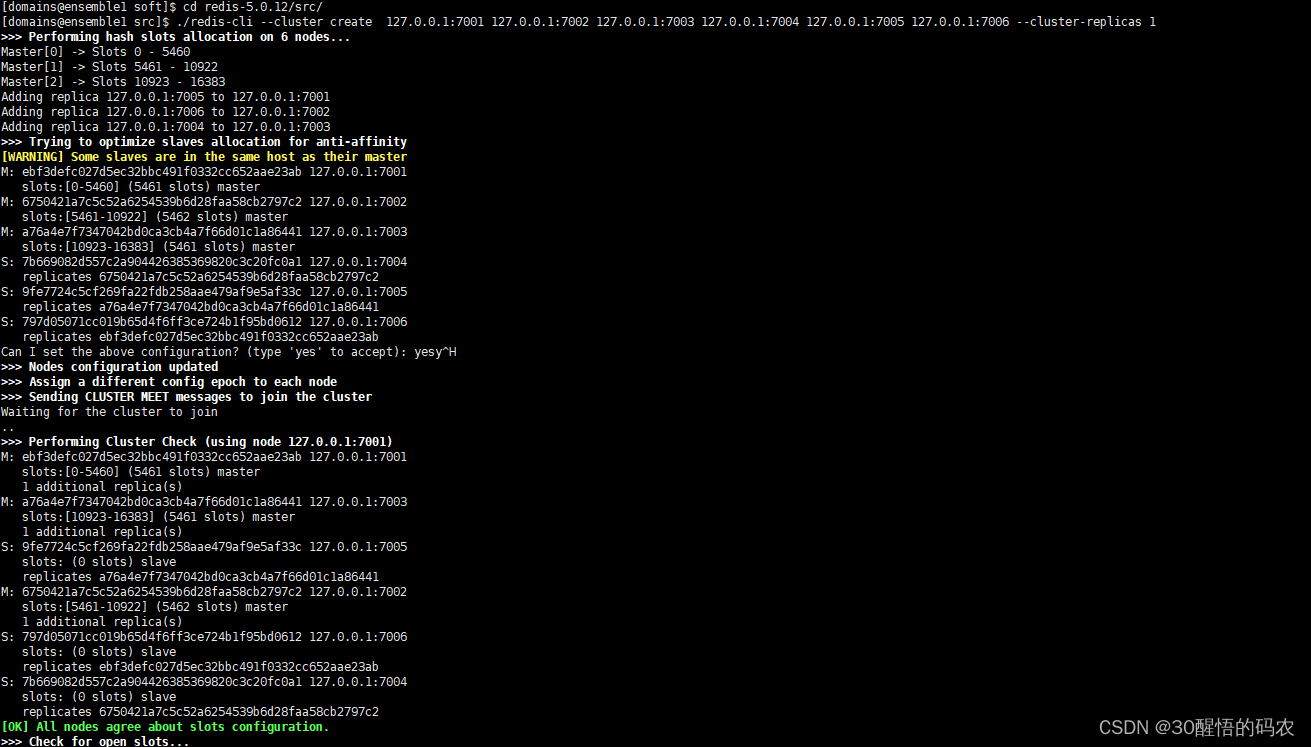This screenshot has height=747, width=1311.
Task: Select 'Adding replica 127.0.0.1:7004 to 127.0.0.1:7003' line
Action: [x=166, y=127]
